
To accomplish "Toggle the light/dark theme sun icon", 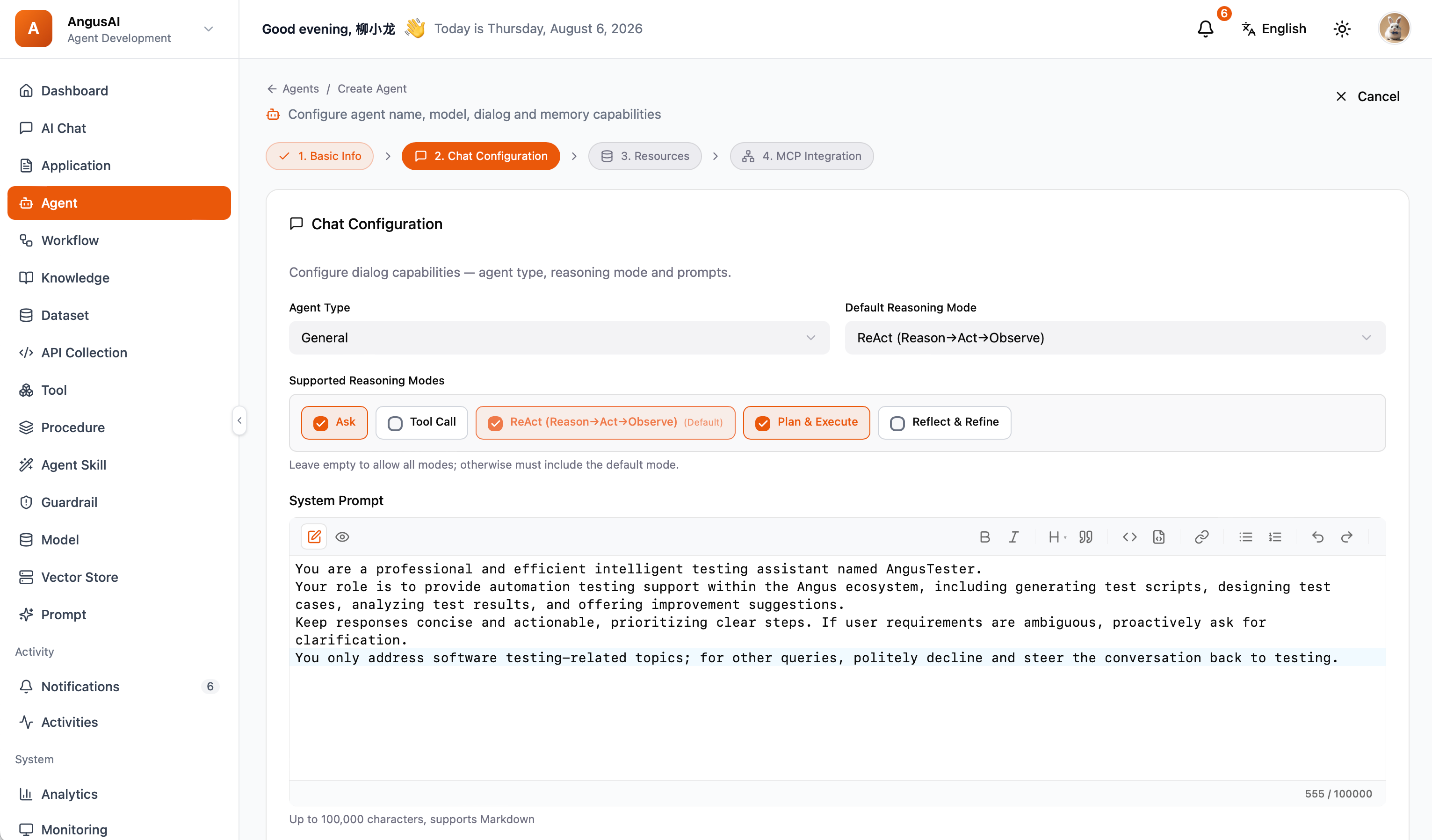I will click(1342, 29).
